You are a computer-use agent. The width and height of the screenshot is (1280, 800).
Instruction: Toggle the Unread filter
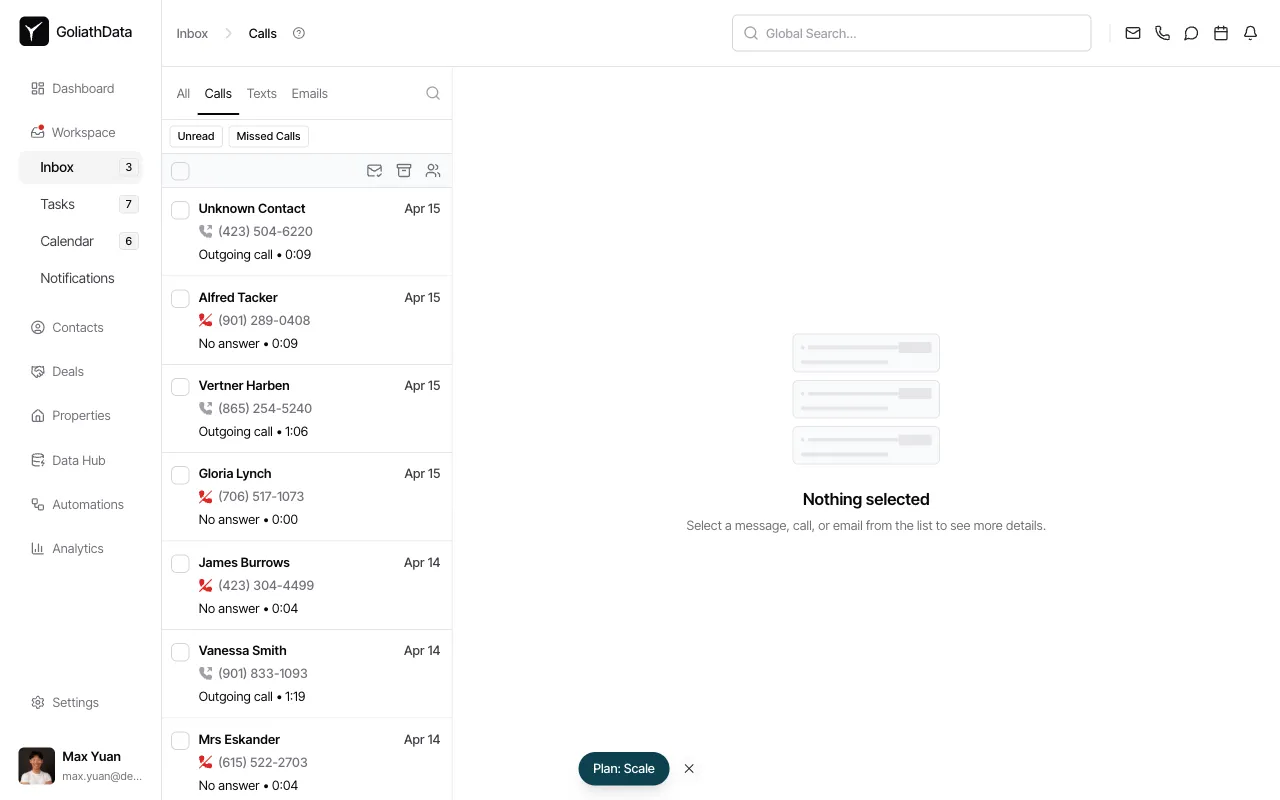coord(195,136)
